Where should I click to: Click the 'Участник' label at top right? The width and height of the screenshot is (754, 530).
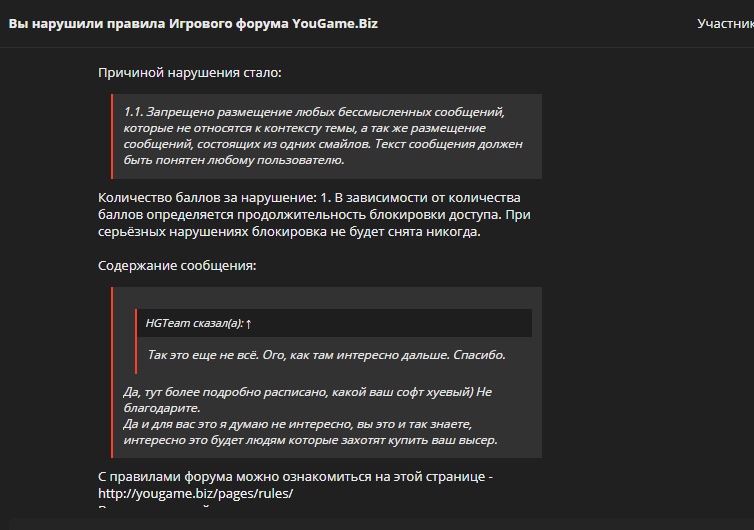[x=725, y=24]
